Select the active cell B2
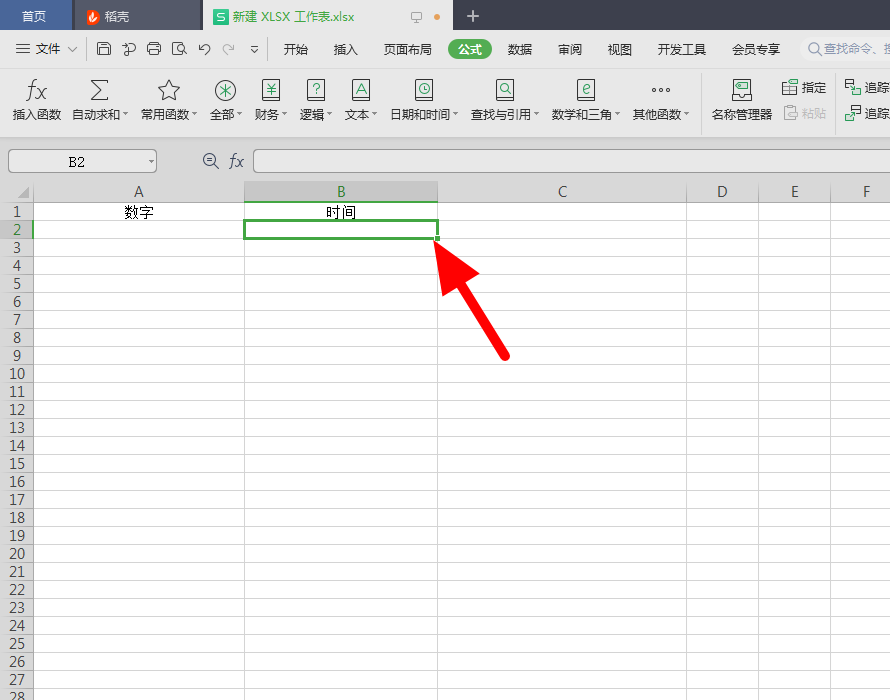 pyautogui.click(x=341, y=229)
